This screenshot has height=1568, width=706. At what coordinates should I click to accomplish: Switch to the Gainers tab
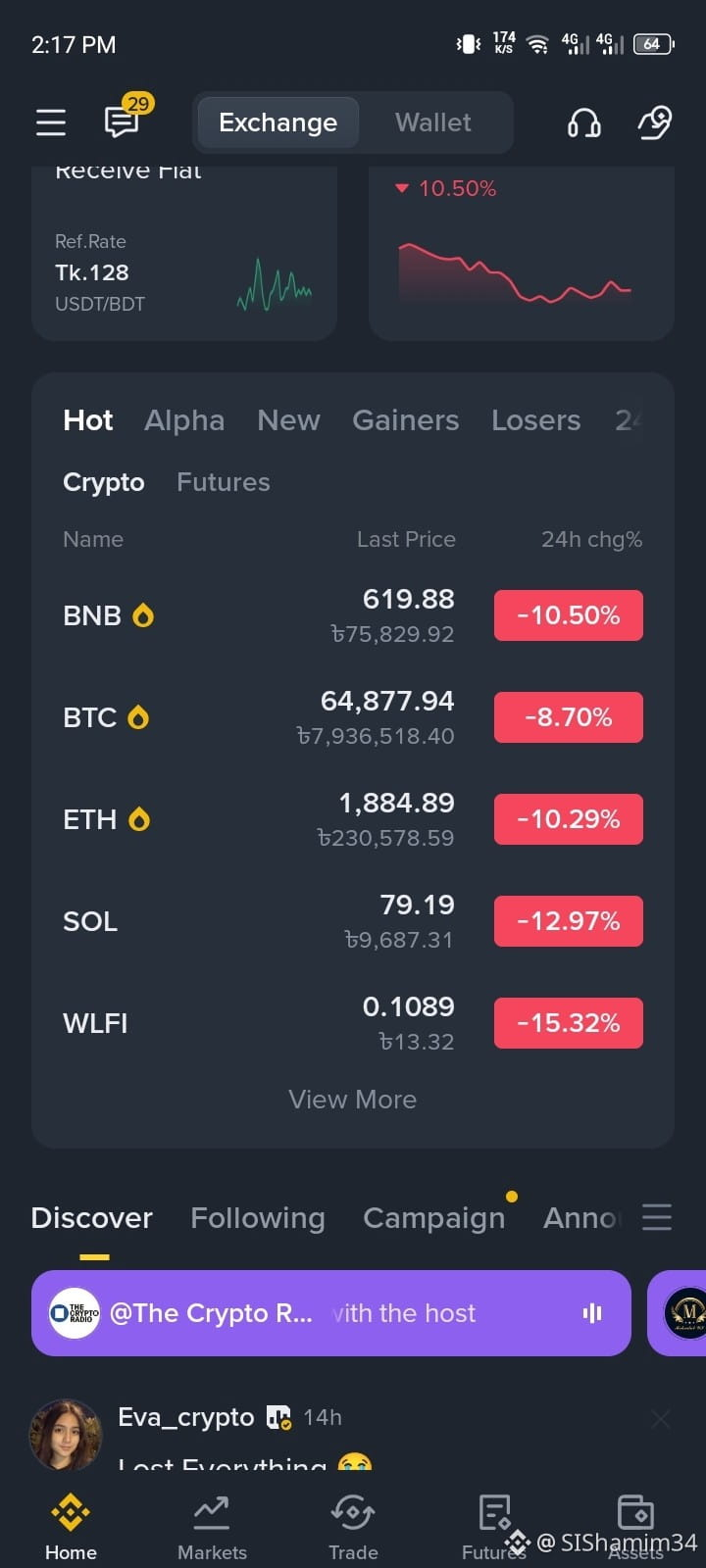pos(406,420)
